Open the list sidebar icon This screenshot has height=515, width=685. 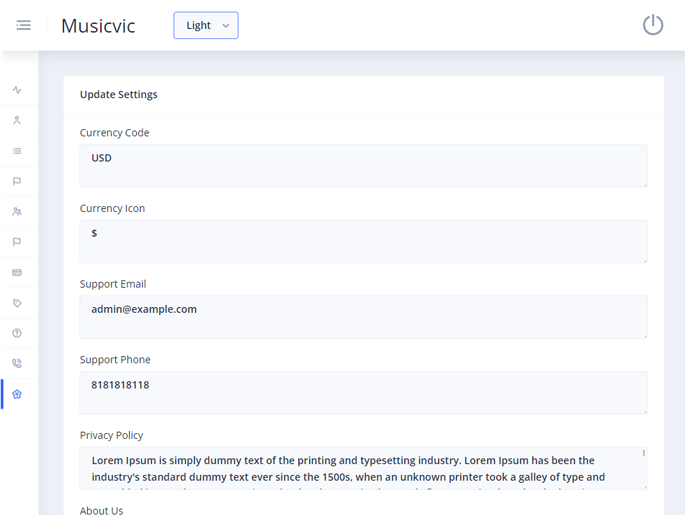pyautogui.click(x=17, y=151)
